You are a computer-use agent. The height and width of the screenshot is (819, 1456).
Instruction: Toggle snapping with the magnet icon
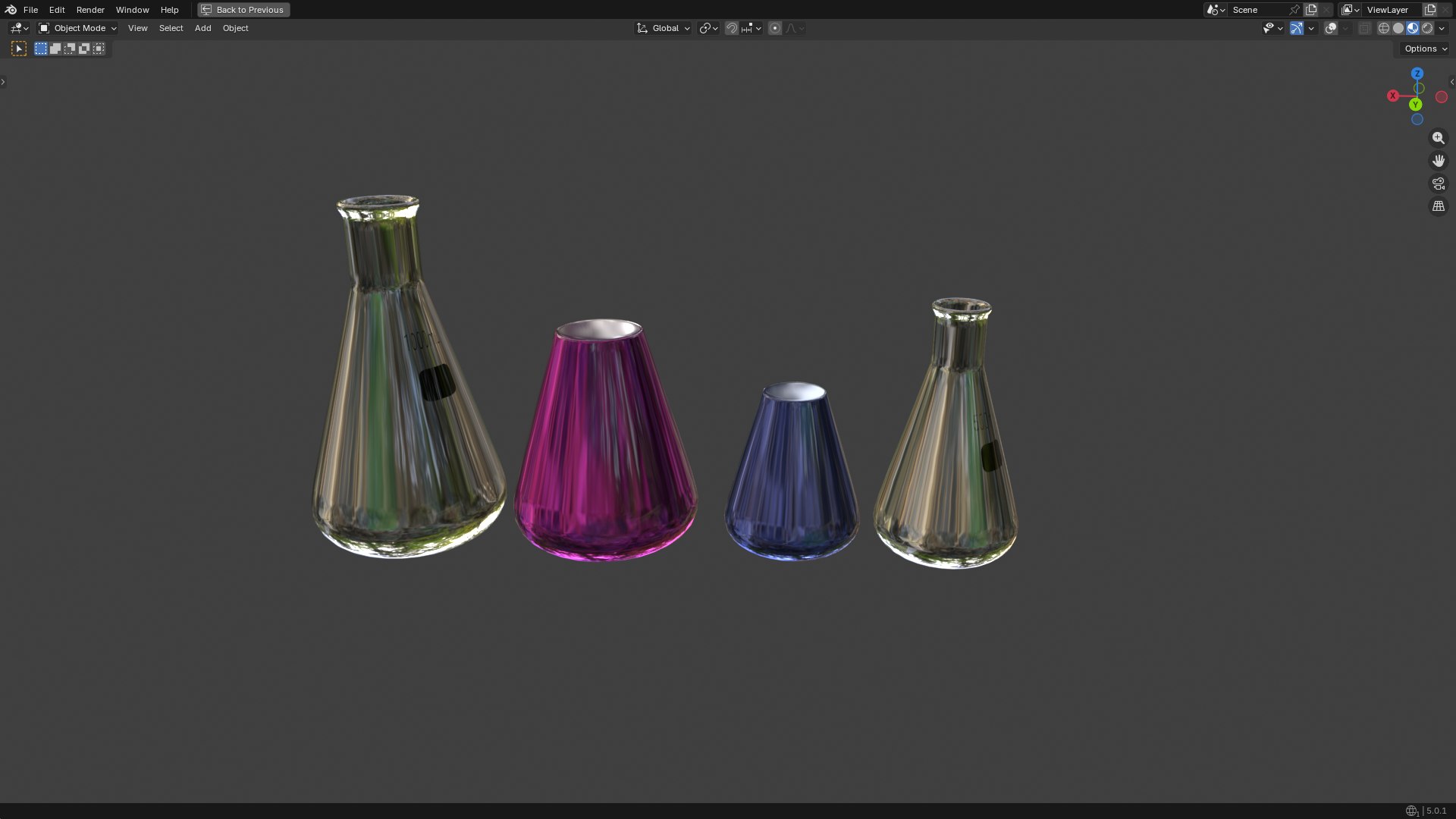click(732, 28)
